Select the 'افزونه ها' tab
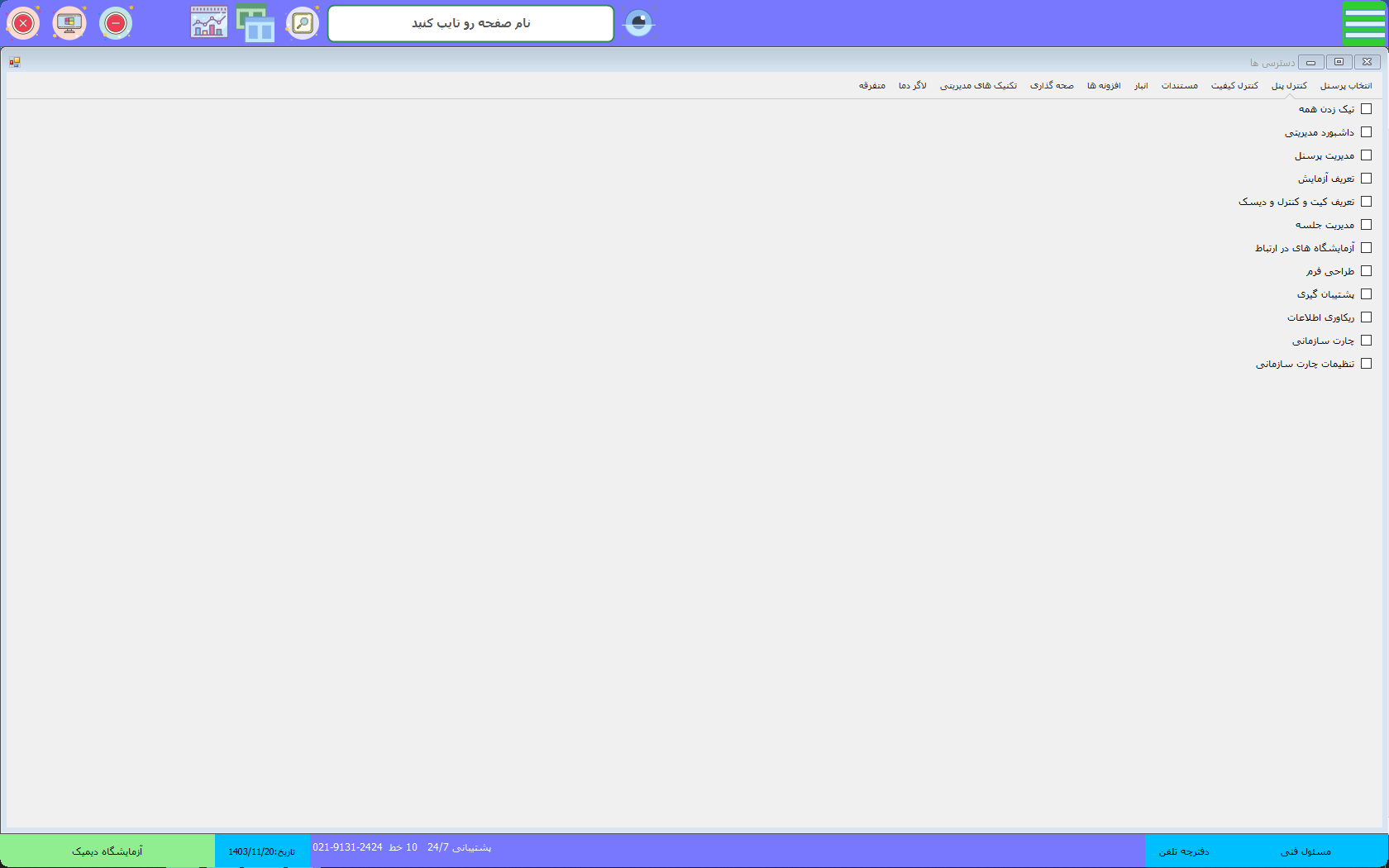 click(1104, 86)
